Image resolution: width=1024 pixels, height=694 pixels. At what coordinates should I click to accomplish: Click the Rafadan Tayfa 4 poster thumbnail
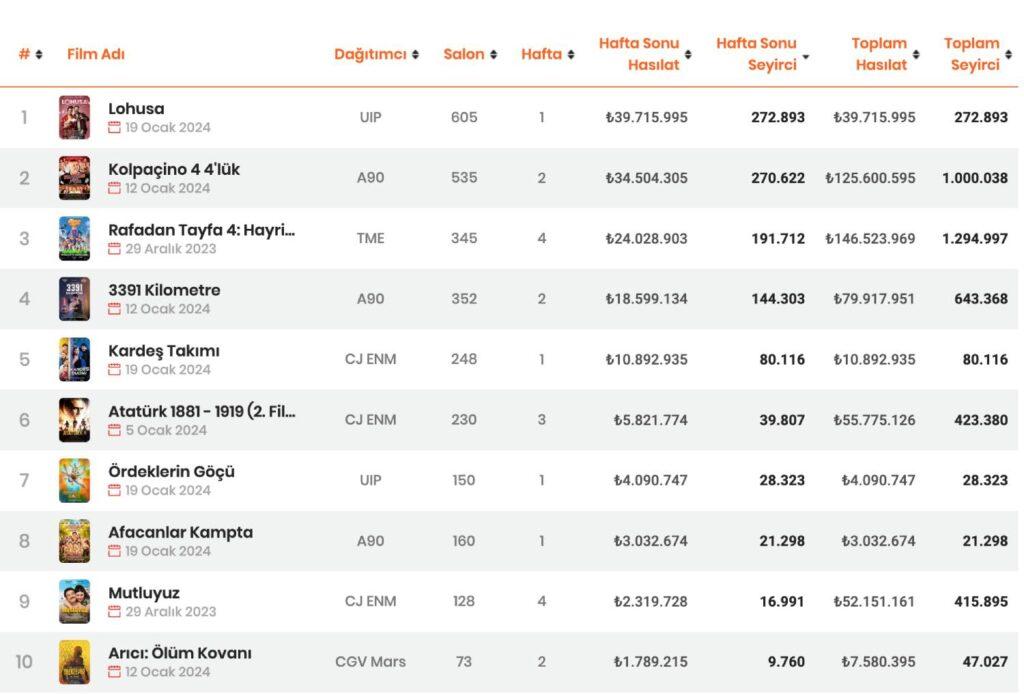[x=74, y=239]
